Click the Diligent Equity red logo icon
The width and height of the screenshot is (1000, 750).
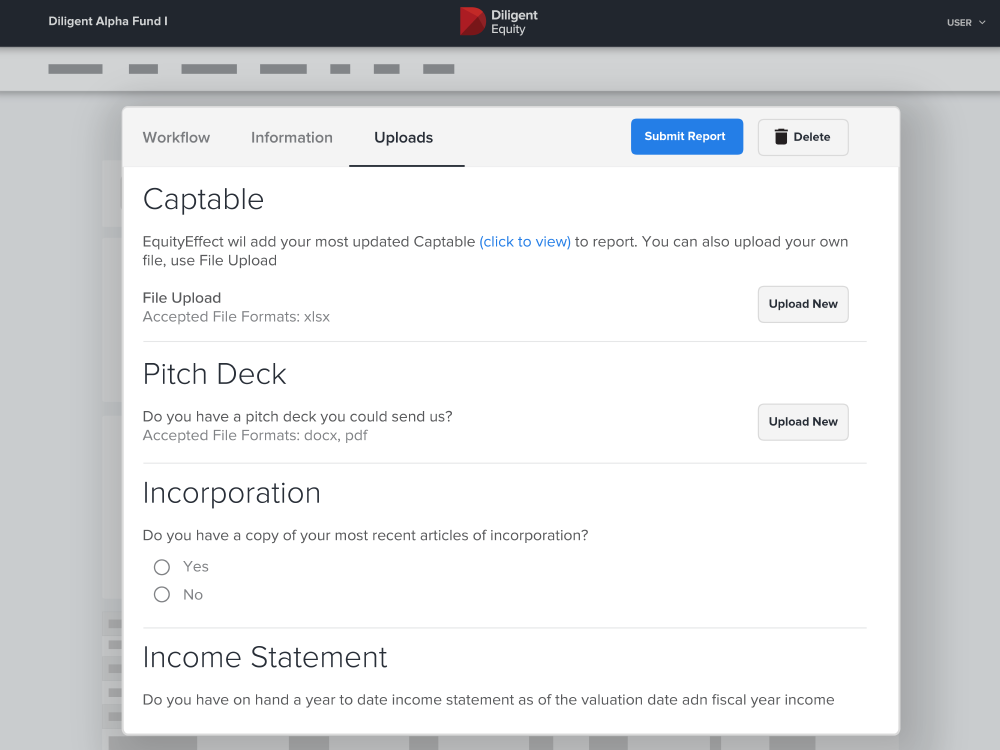tap(472, 21)
